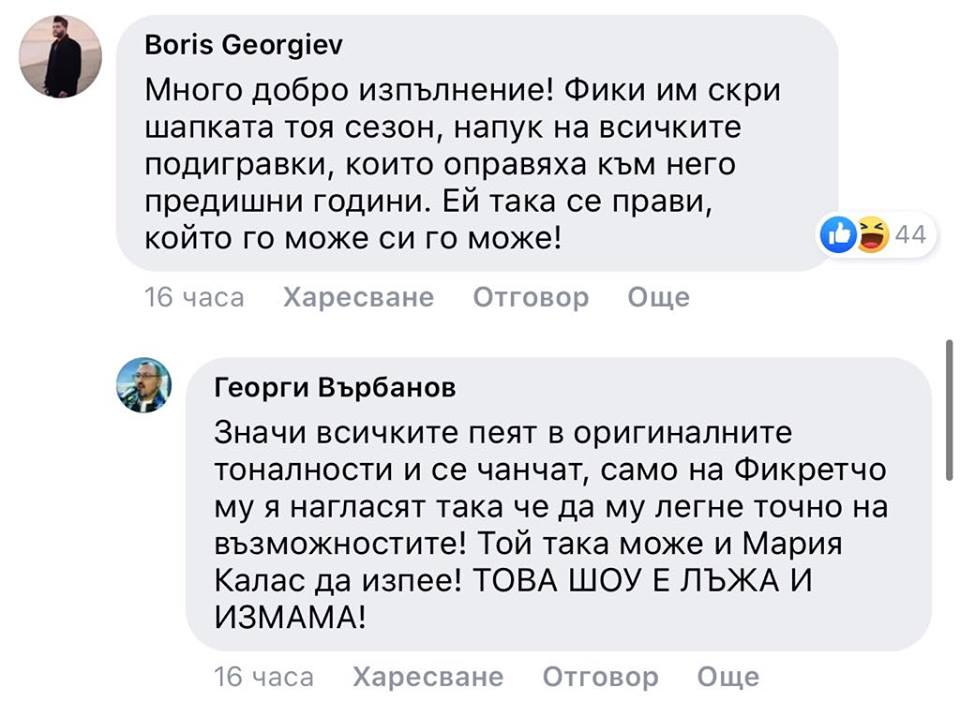Image resolution: width=960 pixels, height=717 pixels.
Task: Open Георги Върбанов's profile name link
Action: (x=335, y=387)
